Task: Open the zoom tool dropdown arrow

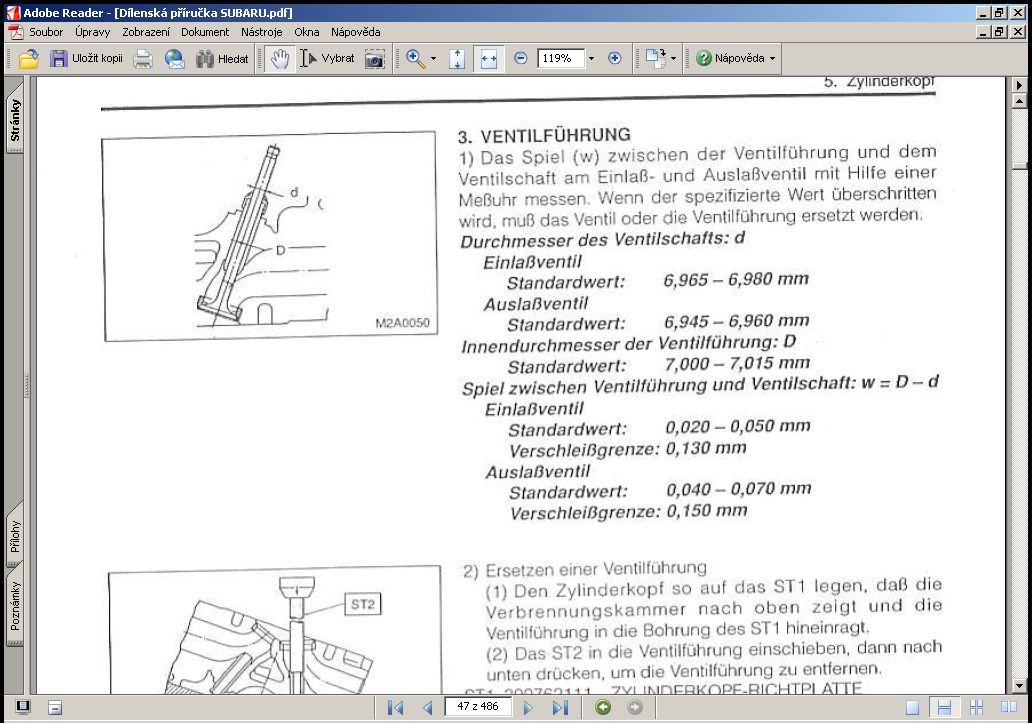Action: (433, 59)
